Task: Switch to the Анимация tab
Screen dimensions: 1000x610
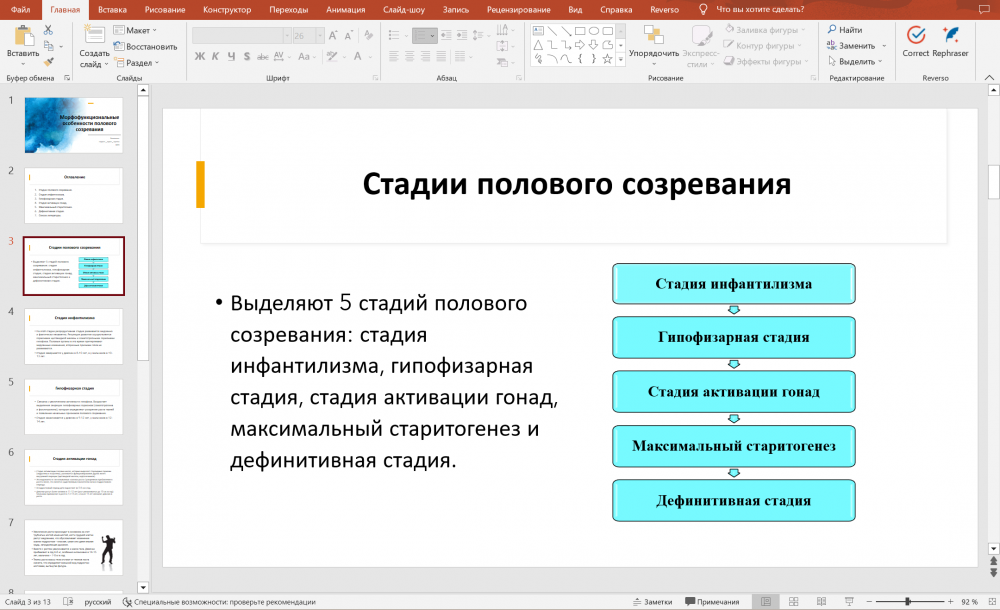Action: [x=348, y=8]
